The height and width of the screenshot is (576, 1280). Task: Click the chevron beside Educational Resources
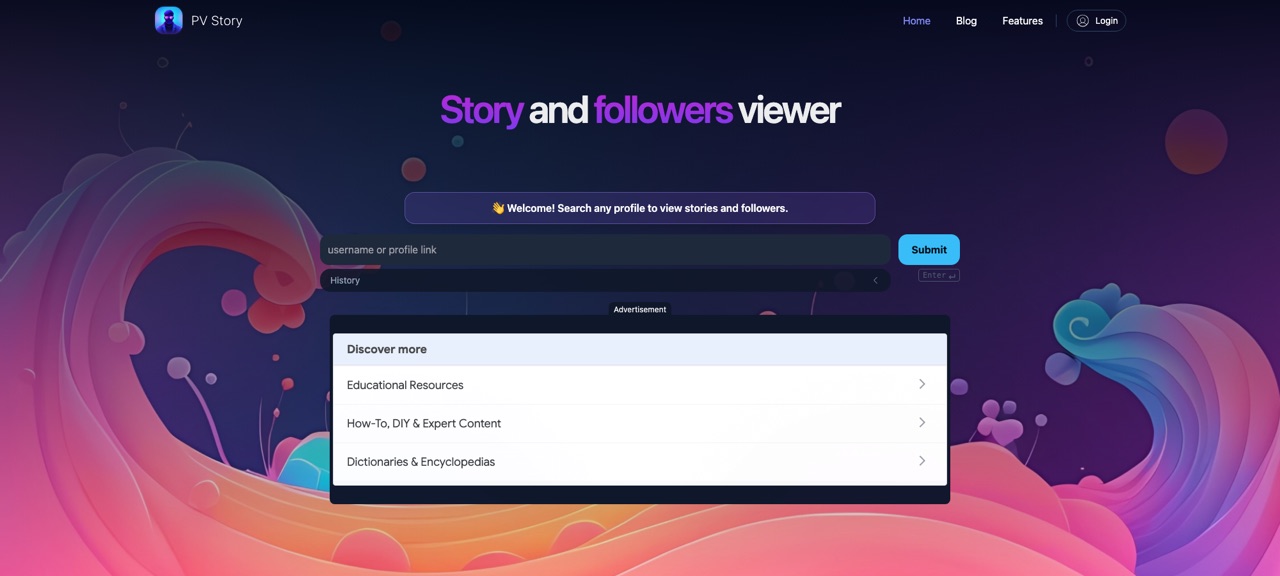[x=922, y=384]
